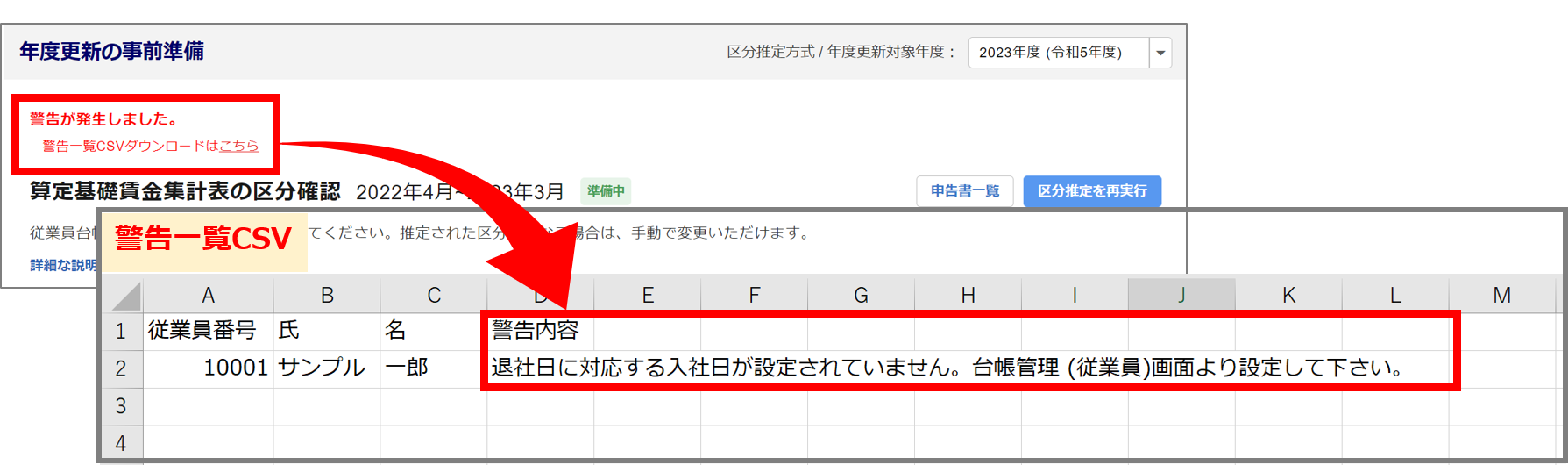Click the 警告内容 header cell

(x=536, y=331)
